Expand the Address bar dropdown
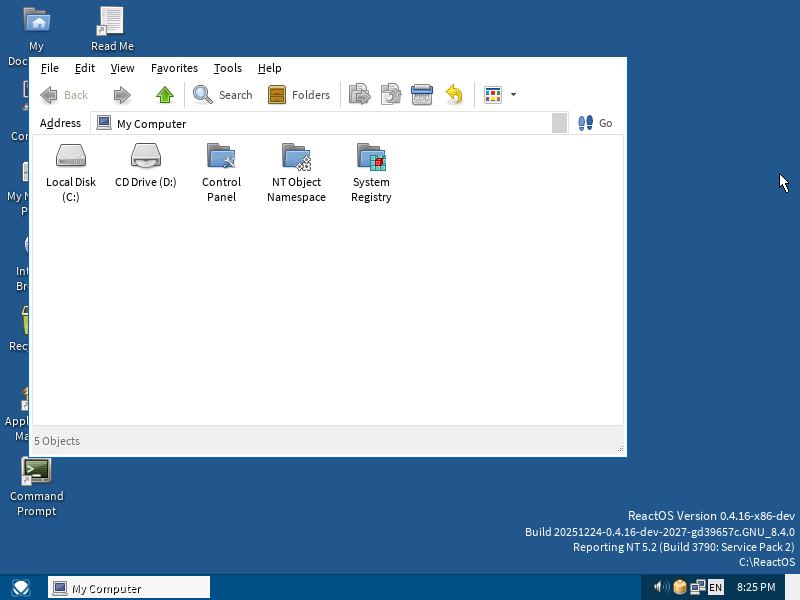800x600 pixels. tap(559, 123)
